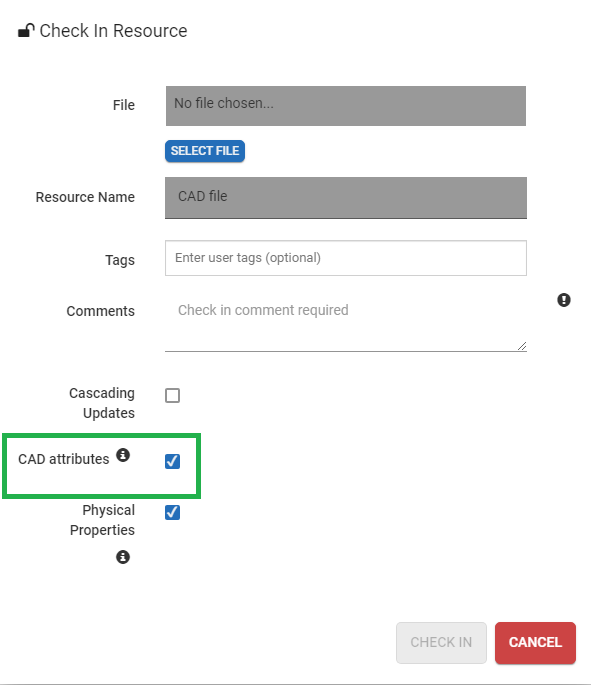Click the Resource Name label
Viewport: 591px width, 685px height.
point(85,197)
